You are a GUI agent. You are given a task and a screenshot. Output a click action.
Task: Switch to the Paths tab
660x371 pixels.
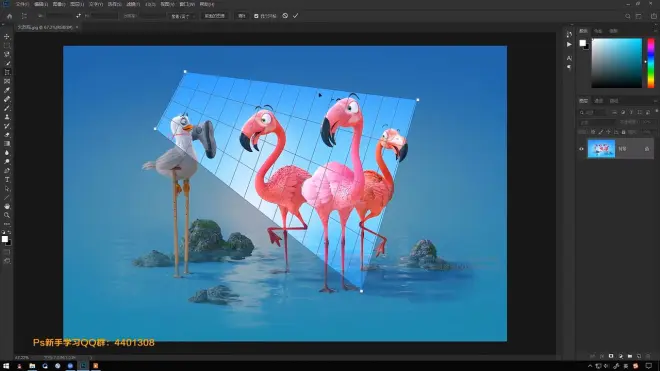pyautogui.click(x=614, y=101)
